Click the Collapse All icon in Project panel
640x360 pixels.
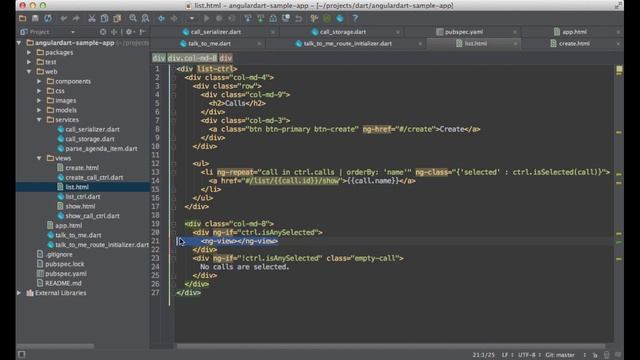114,32
